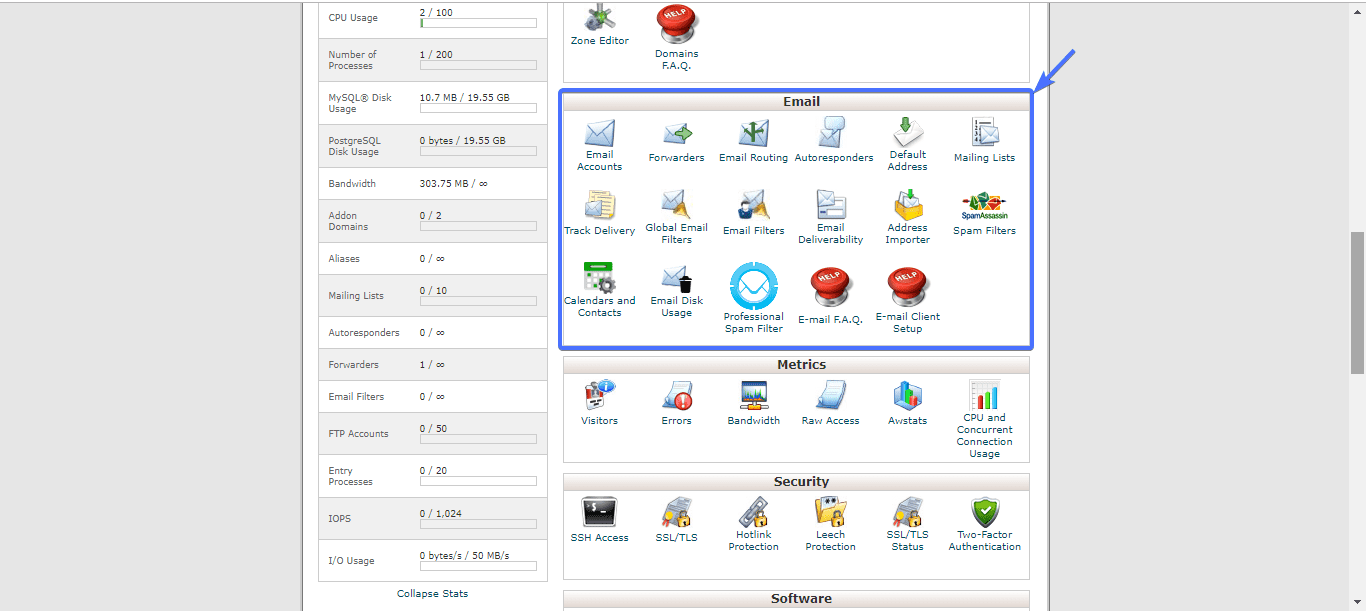Open Calendars and Contacts
The height and width of the screenshot is (611, 1366).
tap(600, 290)
